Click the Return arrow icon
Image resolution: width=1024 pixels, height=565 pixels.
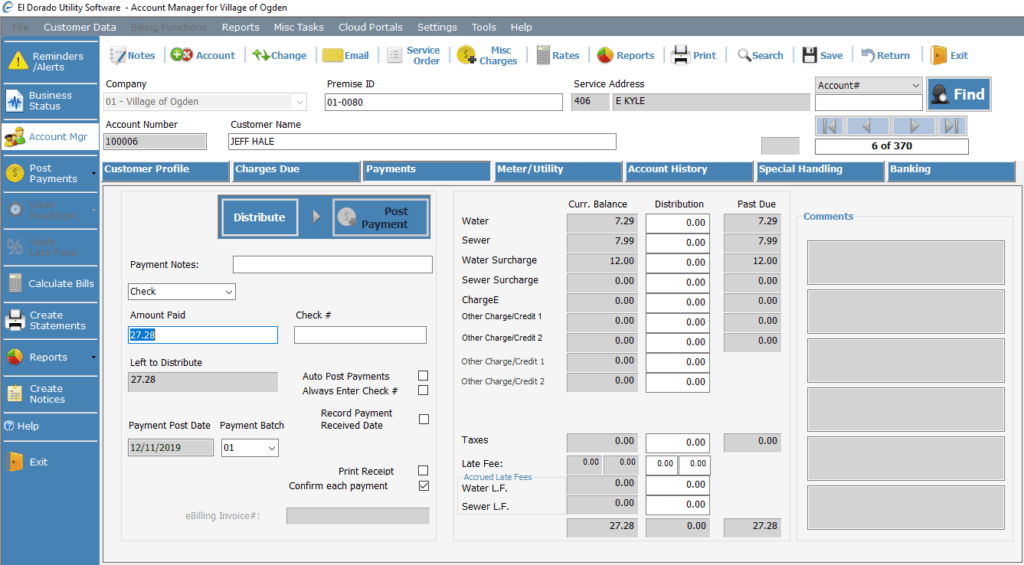868,55
